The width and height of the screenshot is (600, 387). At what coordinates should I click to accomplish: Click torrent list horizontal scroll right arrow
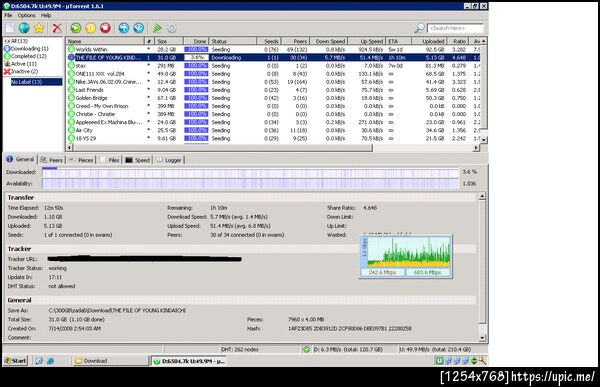click(476, 148)
